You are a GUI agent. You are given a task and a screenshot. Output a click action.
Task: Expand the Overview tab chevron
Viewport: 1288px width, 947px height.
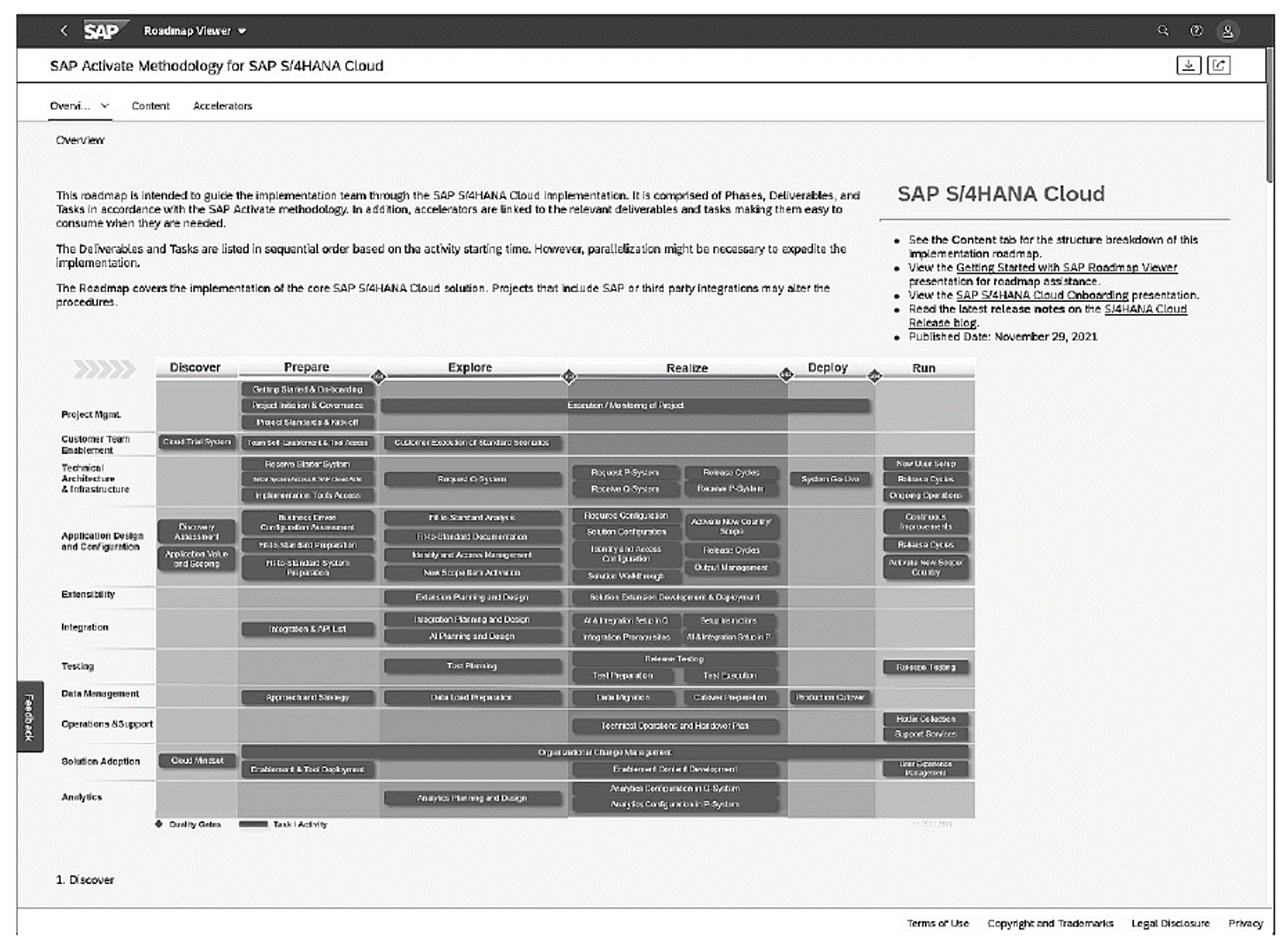(104, 105)
